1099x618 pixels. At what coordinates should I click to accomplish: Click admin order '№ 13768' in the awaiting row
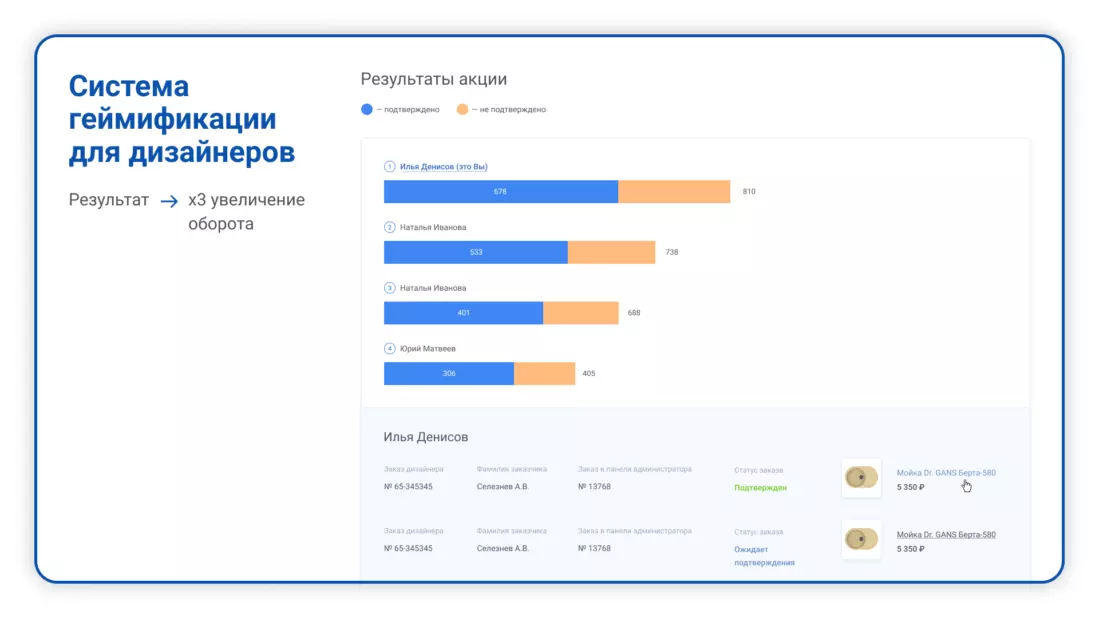tap(594, 548)
